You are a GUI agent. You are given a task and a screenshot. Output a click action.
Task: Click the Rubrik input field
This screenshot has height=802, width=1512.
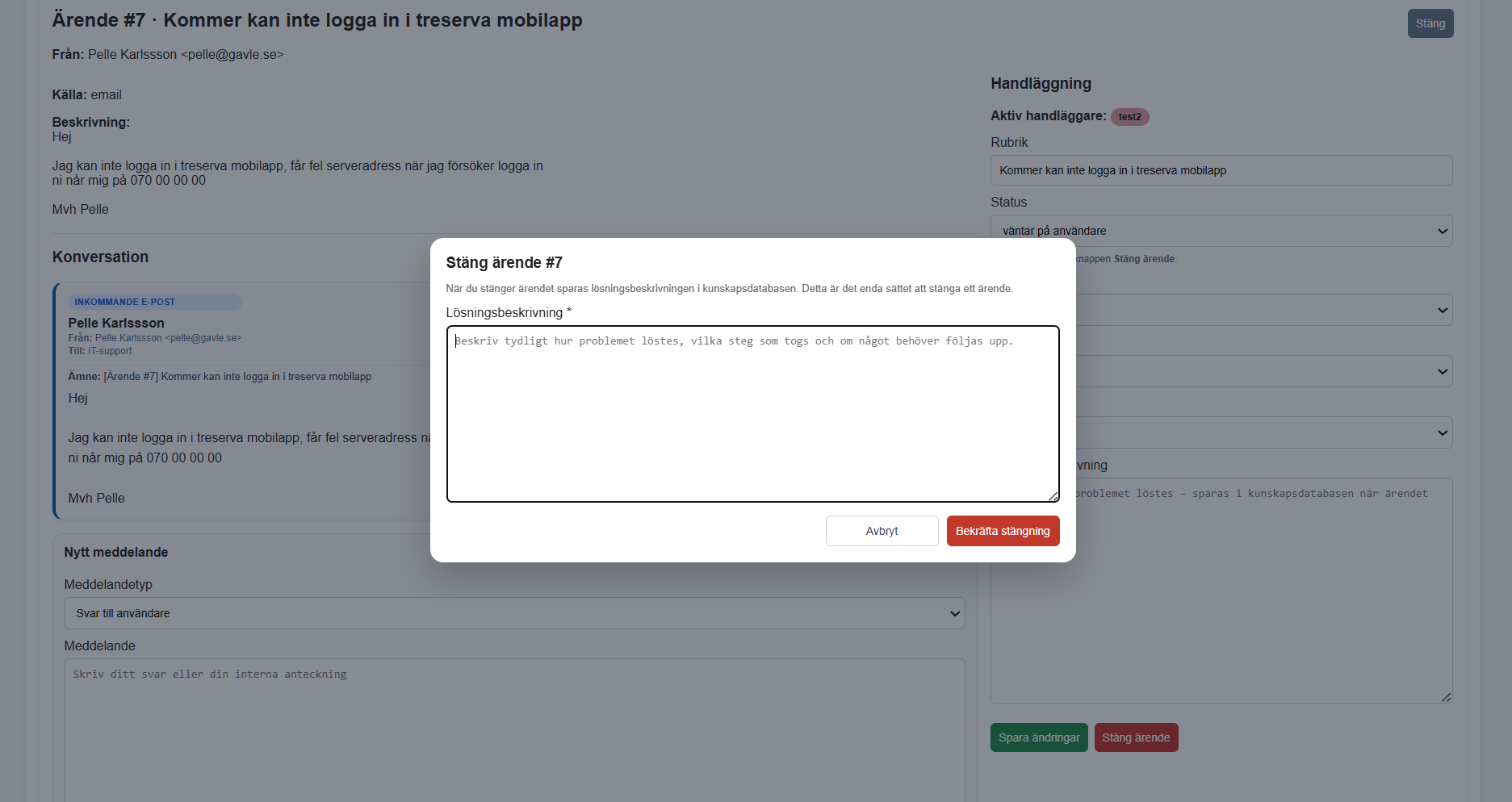[x=1221, y=170]
